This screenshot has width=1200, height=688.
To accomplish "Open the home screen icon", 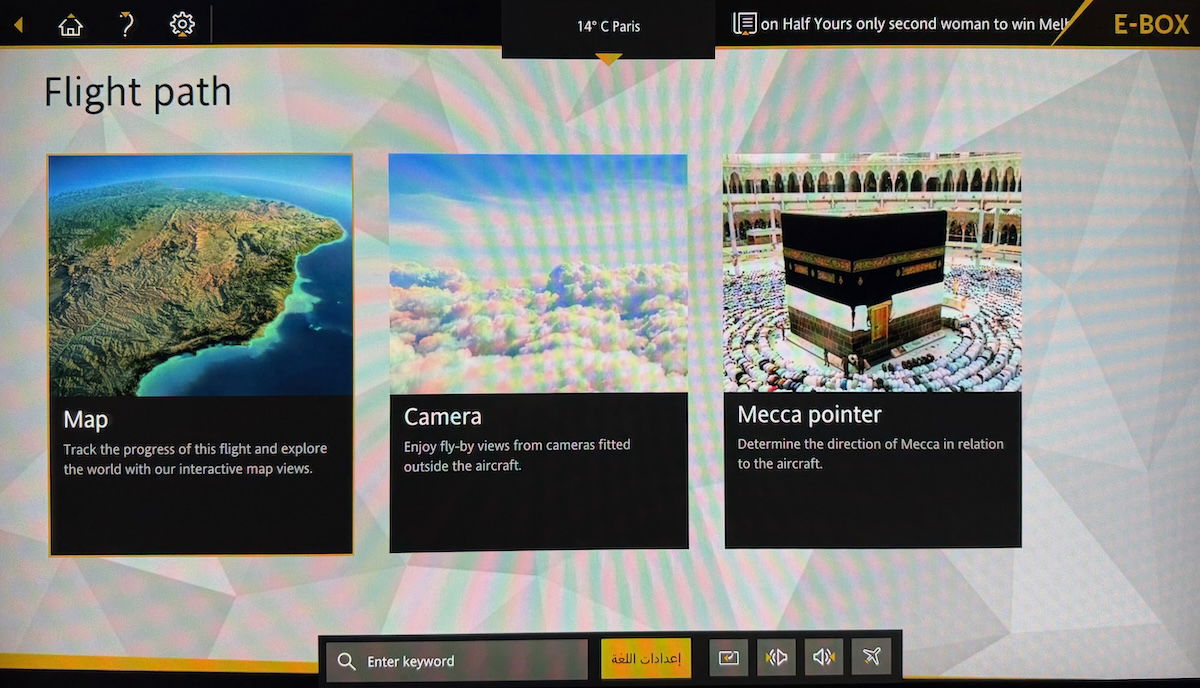I will (x=70, y=25).
